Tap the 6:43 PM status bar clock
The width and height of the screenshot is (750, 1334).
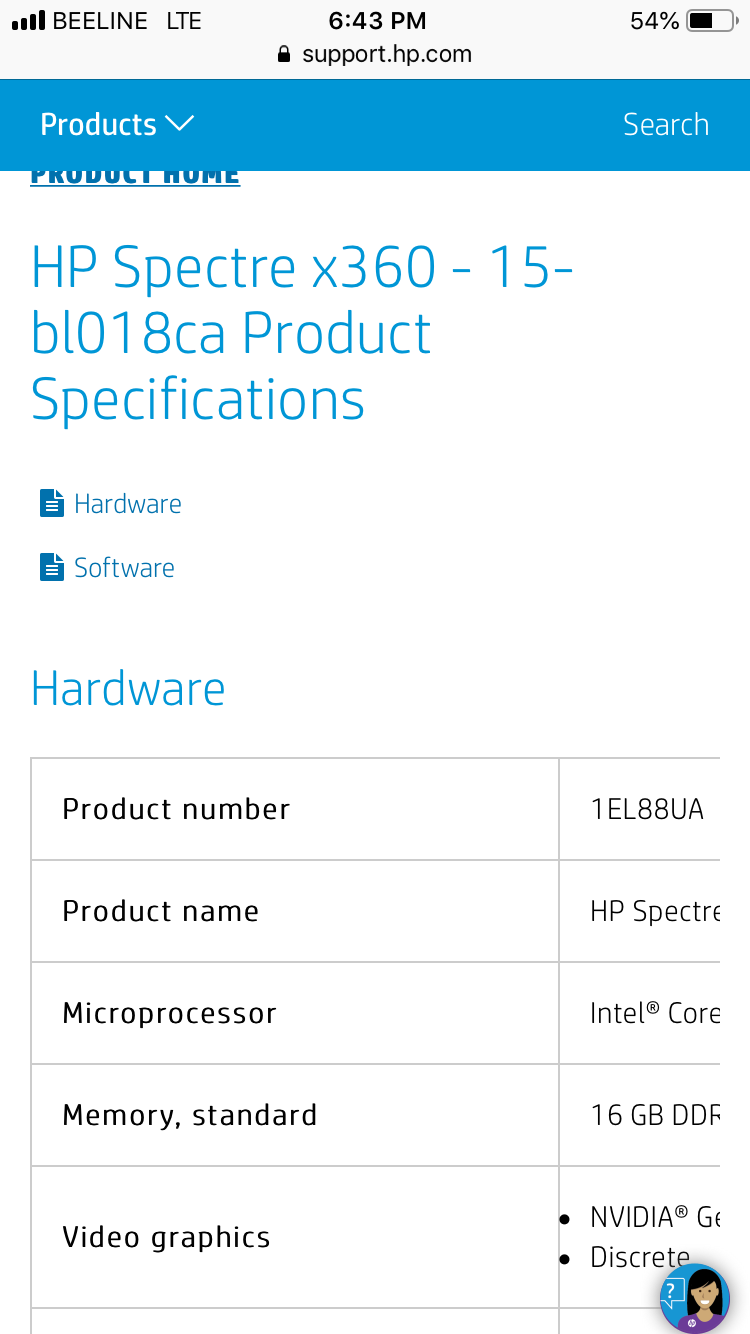pos(376,21)
